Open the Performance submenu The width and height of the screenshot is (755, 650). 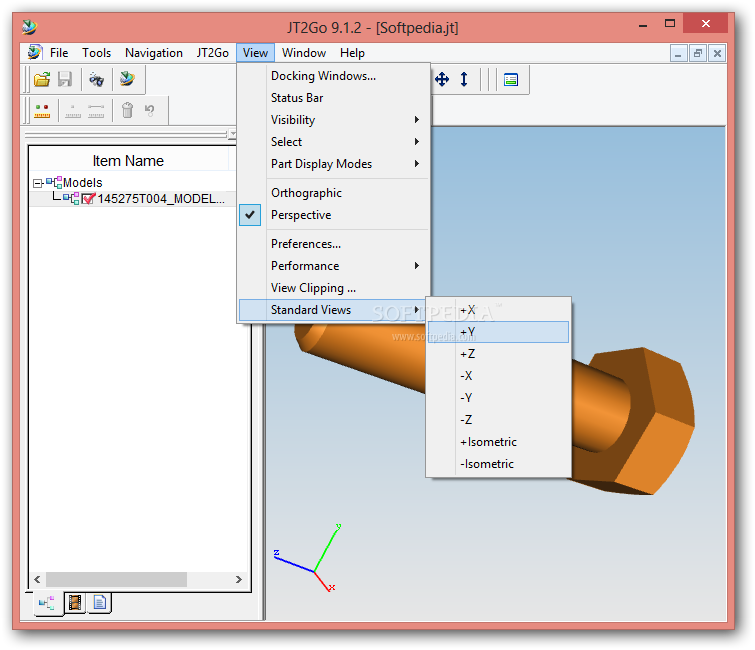coord(333,266)
